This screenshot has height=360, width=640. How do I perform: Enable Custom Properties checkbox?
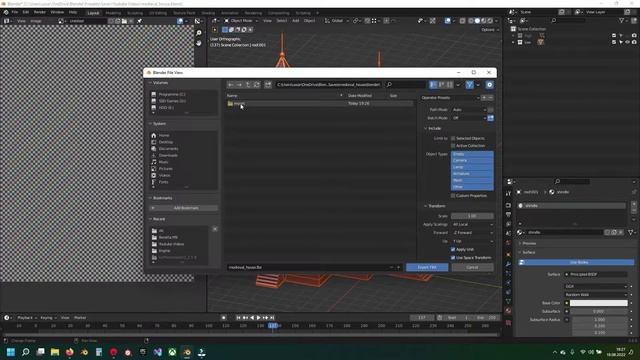(x=453, y=196)
